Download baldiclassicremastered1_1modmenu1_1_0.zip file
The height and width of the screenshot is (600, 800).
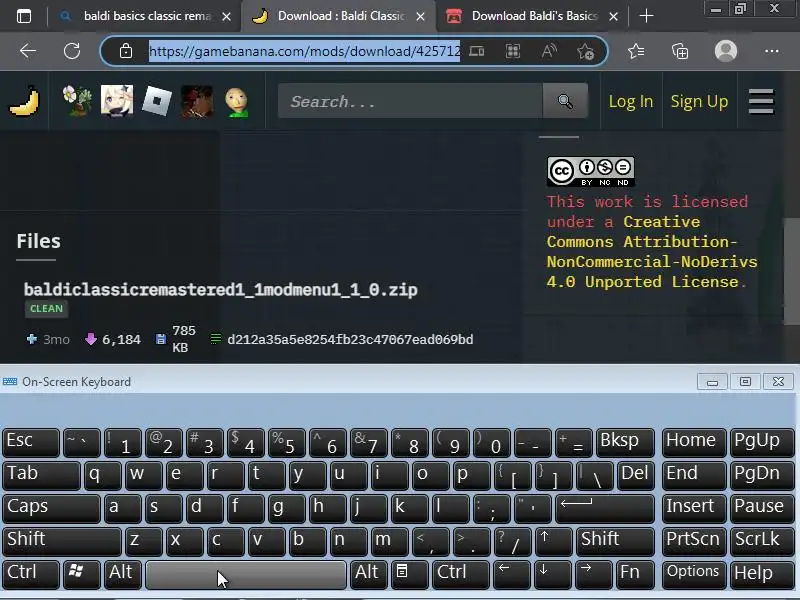(x=221, y=290)
